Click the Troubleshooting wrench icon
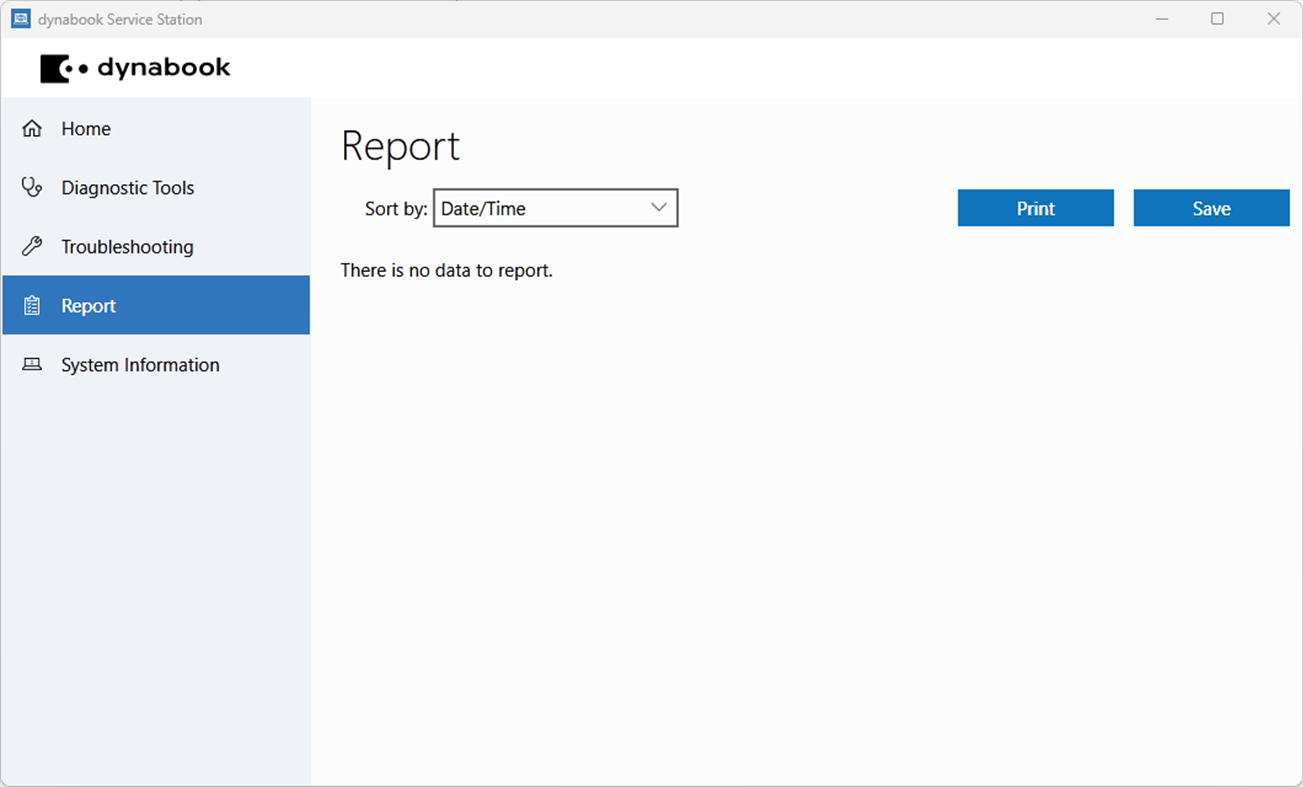 (31, 246)
